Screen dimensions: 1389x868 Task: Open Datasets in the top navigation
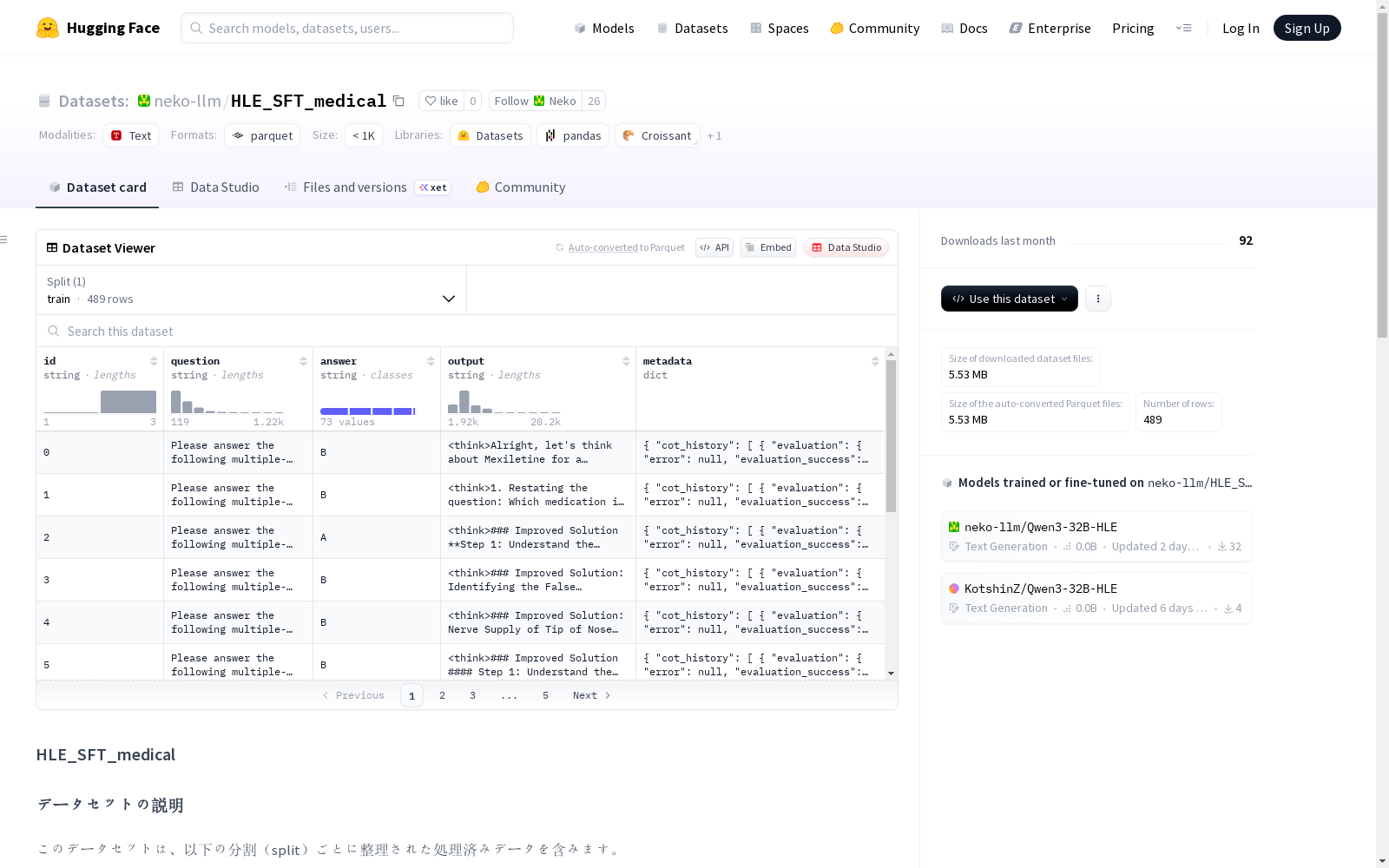(692, 28)
